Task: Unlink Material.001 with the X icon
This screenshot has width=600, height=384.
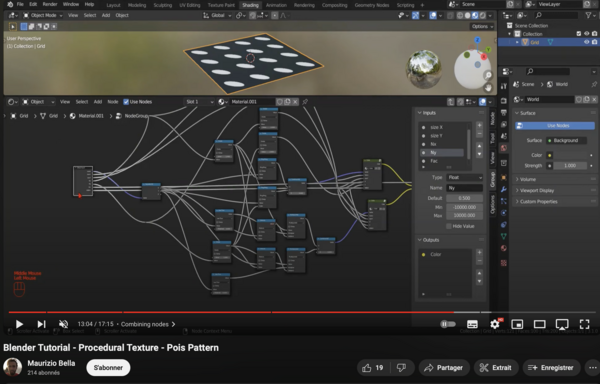Action: pos(295,102)
